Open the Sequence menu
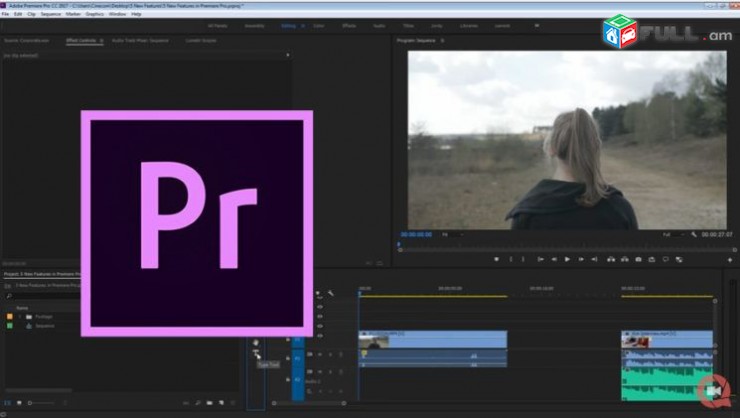 pyautogui.click(x=50, y=14)
